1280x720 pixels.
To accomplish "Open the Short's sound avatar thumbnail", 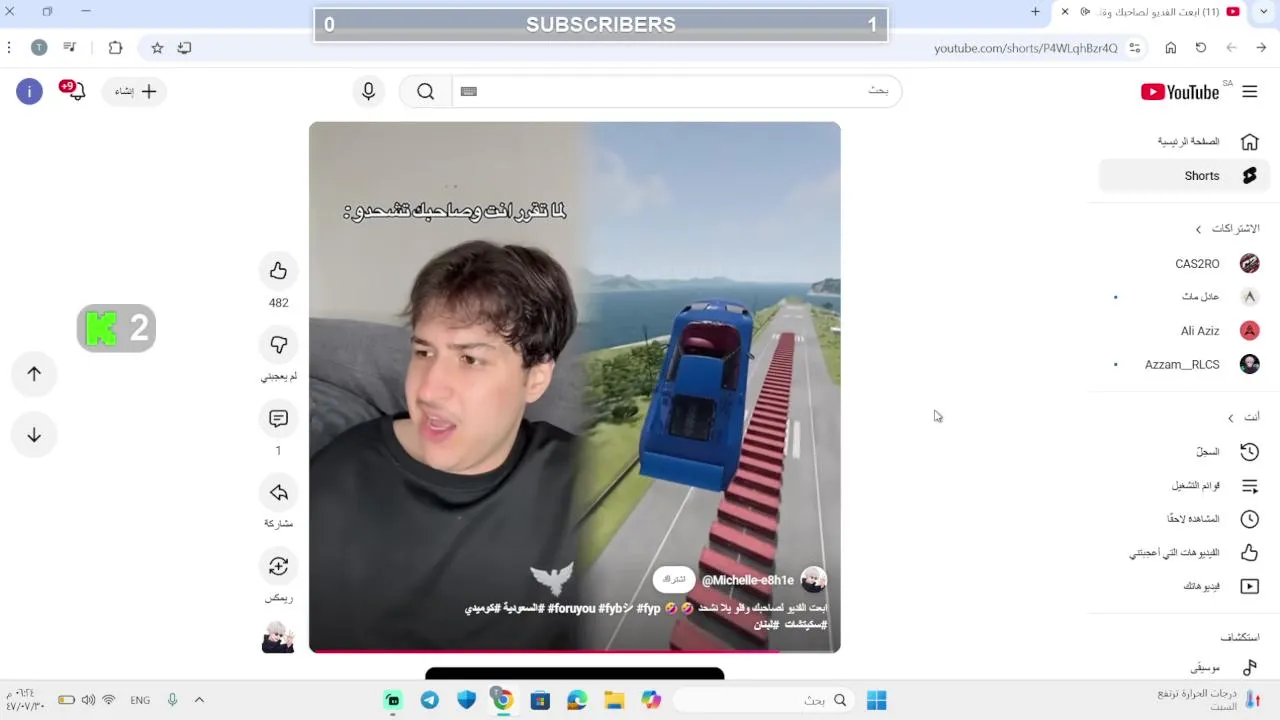I will pos(278,637).
